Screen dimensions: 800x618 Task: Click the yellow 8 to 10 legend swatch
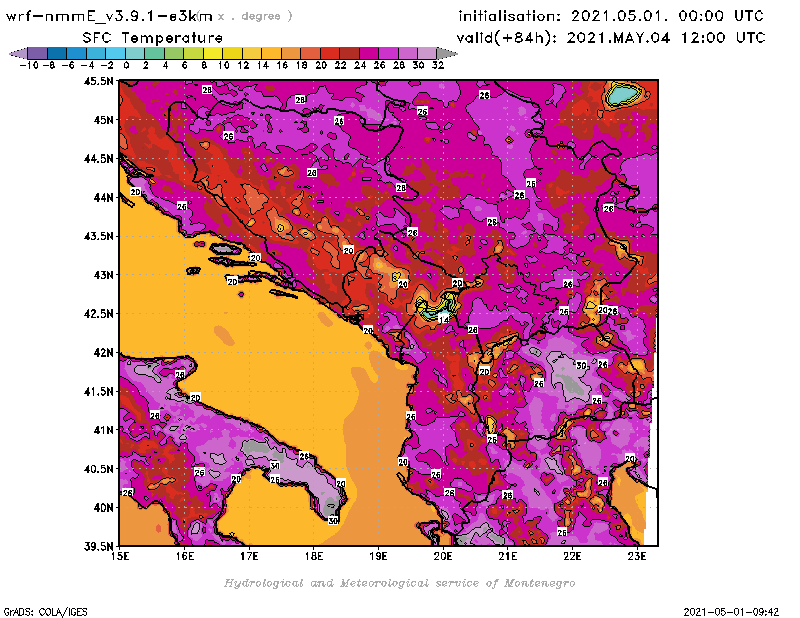point(213,53)
